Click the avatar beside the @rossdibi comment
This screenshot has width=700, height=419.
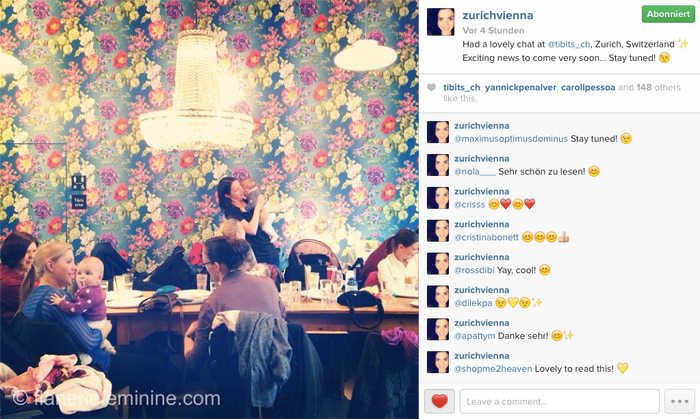pos(438,263)
